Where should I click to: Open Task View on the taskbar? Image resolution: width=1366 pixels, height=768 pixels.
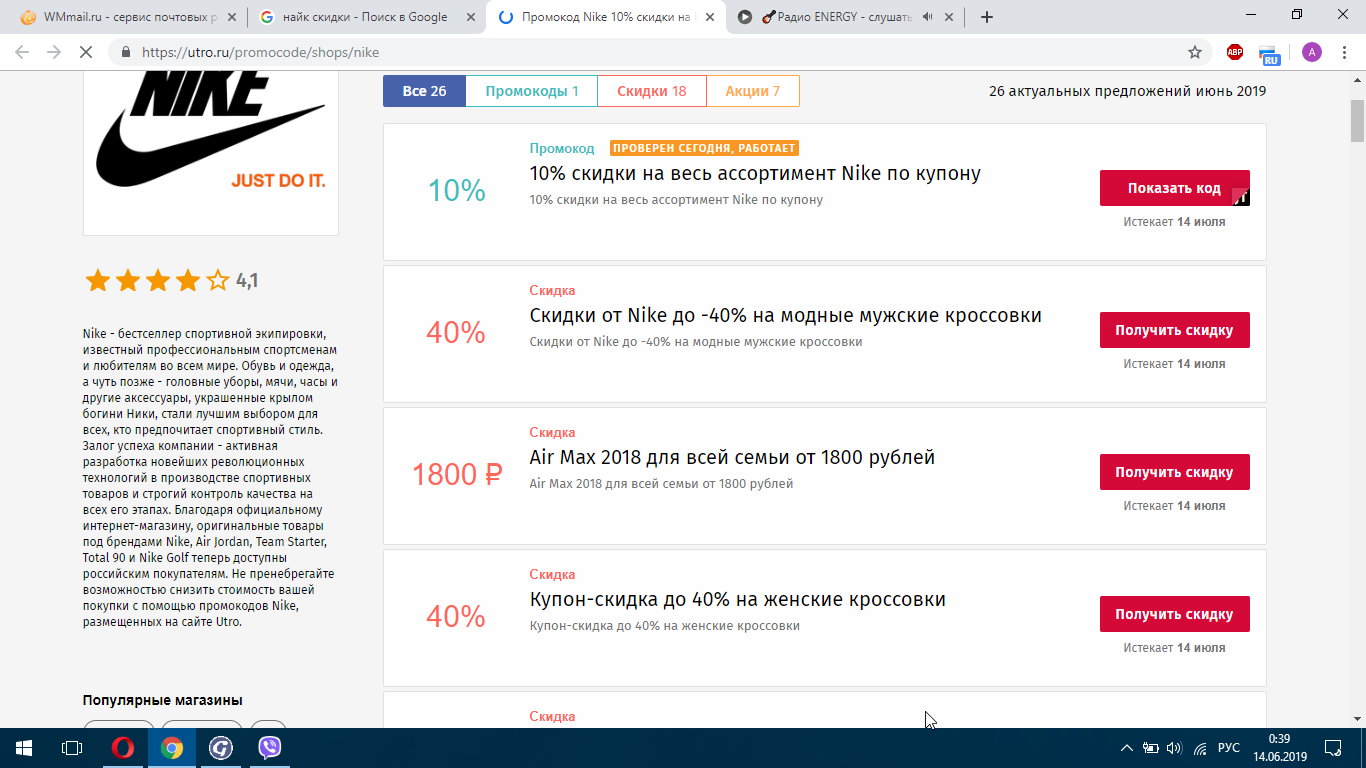(71, 747)
